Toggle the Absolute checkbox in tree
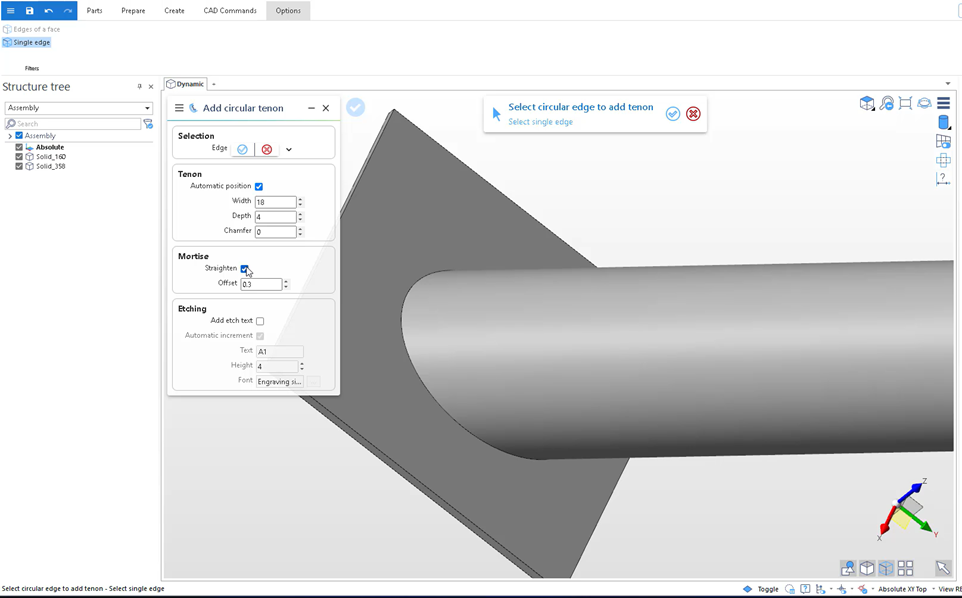 point(19,147)
